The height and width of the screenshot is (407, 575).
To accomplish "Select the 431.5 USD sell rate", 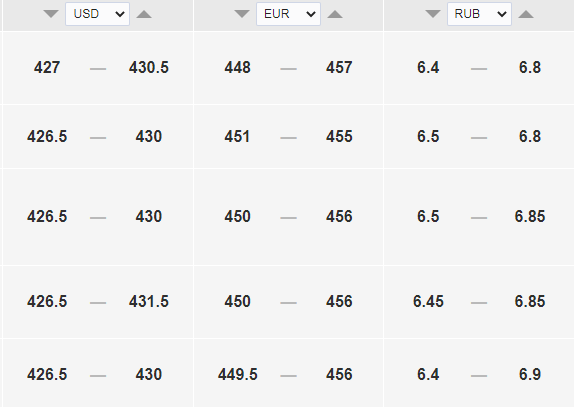I will (149, 301).
